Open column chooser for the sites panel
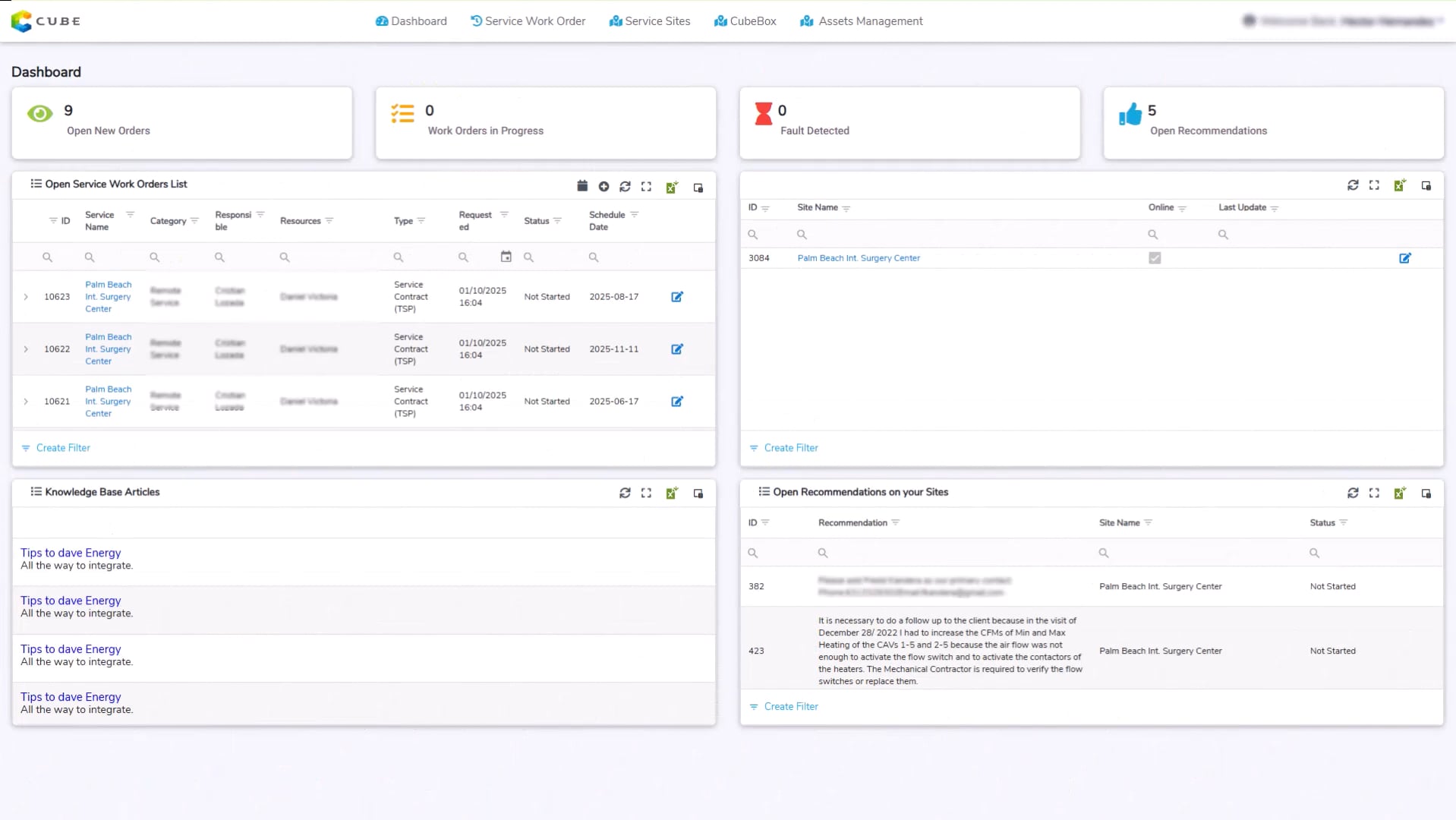This screenshot has width=1456, height=820. pyautogui.click(x=1426, y=184)
